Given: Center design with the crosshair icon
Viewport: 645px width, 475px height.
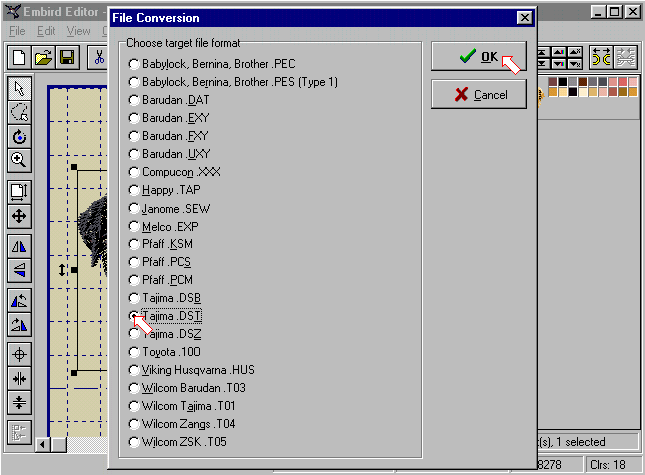Looking at the screenshot, I should (19, 355).
